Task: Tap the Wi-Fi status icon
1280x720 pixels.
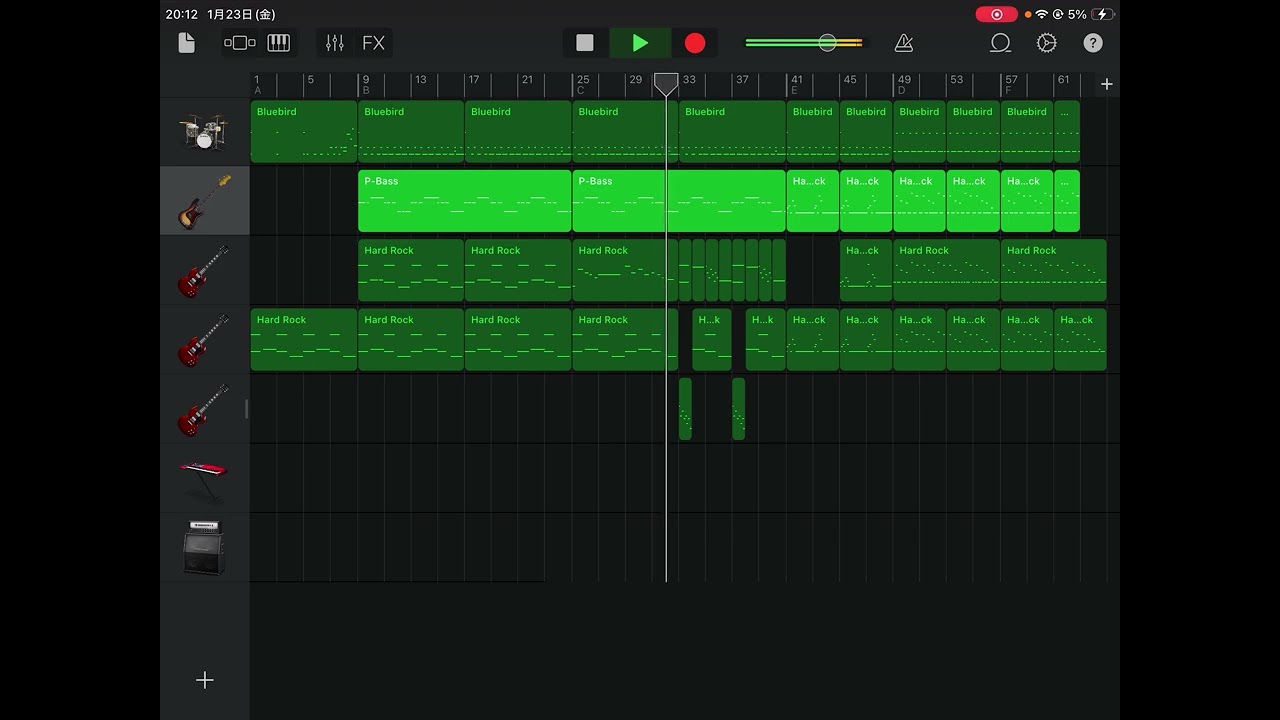Action: (1041, 14)
